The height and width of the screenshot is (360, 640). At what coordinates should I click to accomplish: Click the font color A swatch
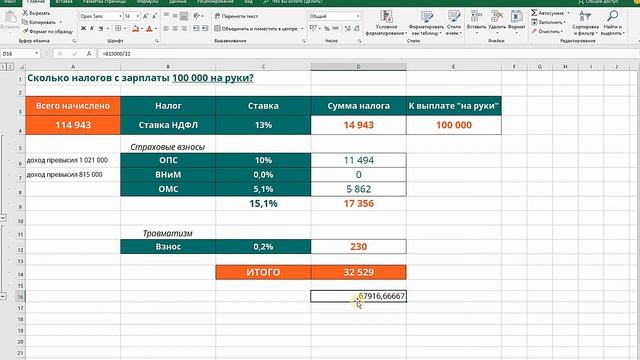(x=149, y=29)
